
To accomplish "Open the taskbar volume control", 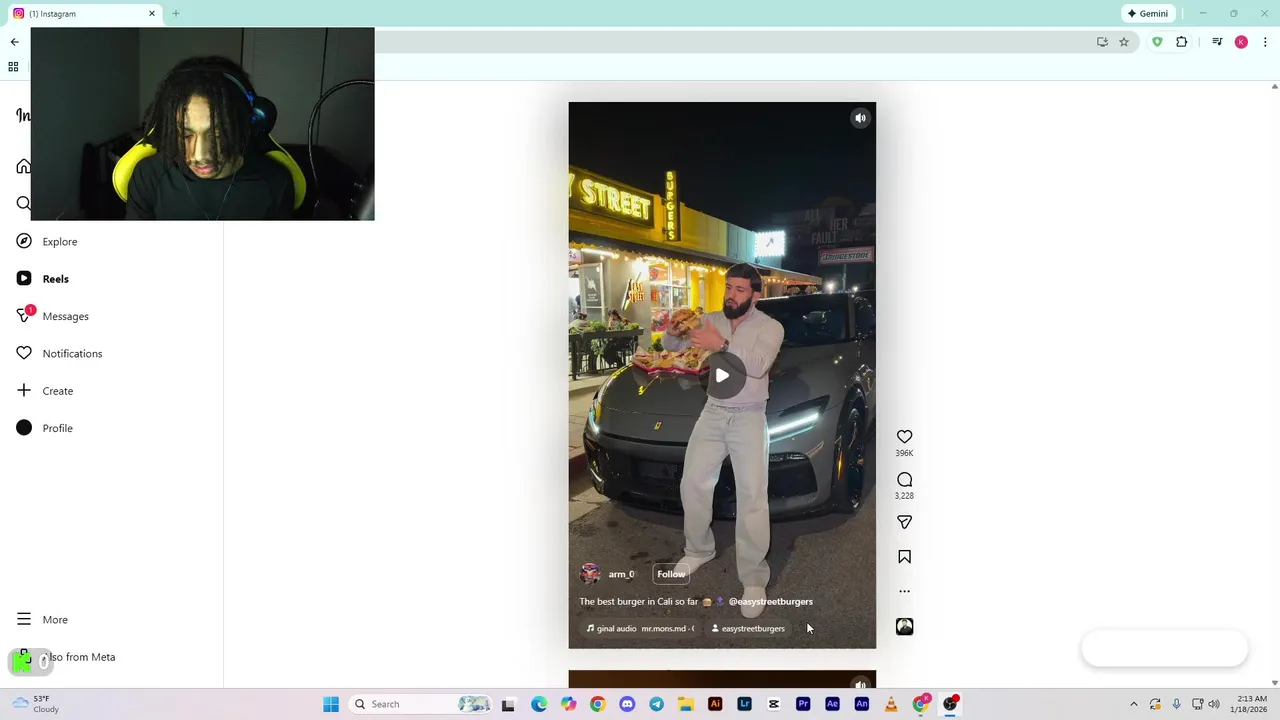I will click(1214, 704).
